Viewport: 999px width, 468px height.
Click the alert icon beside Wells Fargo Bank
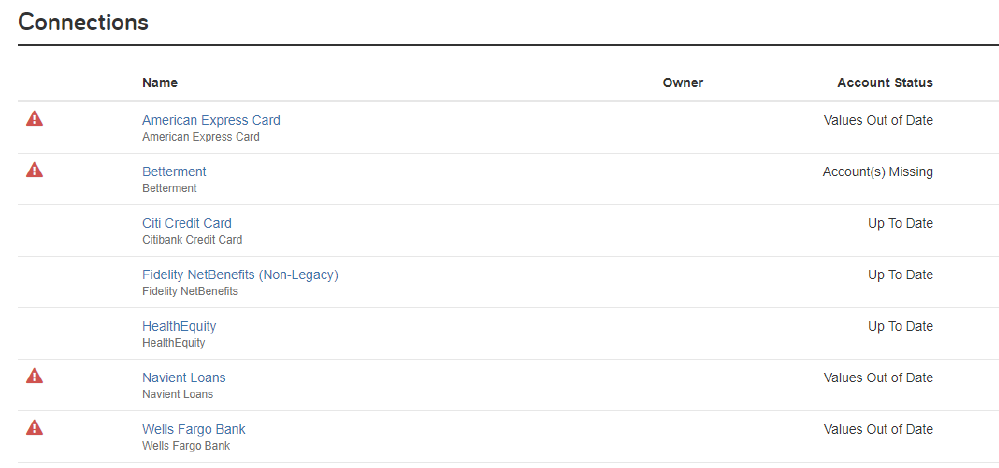pos(34,427)
